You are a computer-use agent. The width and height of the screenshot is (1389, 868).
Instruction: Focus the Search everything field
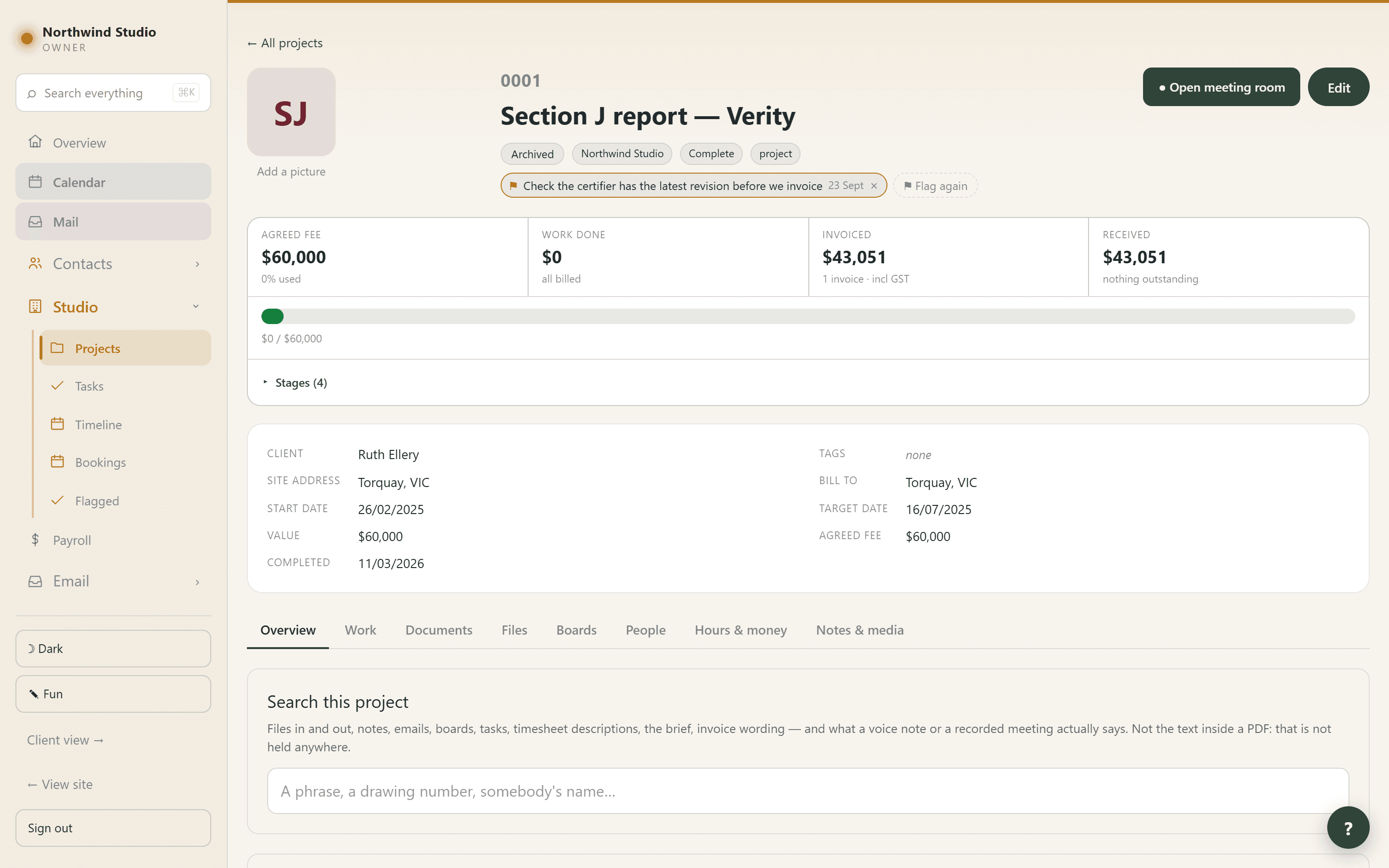coord(113,93)
